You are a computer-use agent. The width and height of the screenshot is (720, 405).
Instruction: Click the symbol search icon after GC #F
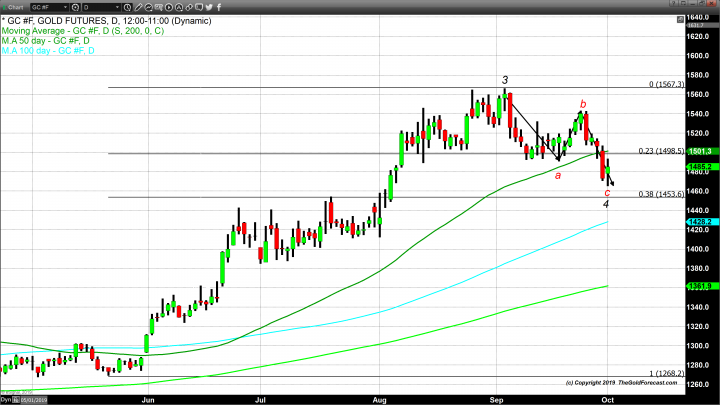click(x=77, y=6)
